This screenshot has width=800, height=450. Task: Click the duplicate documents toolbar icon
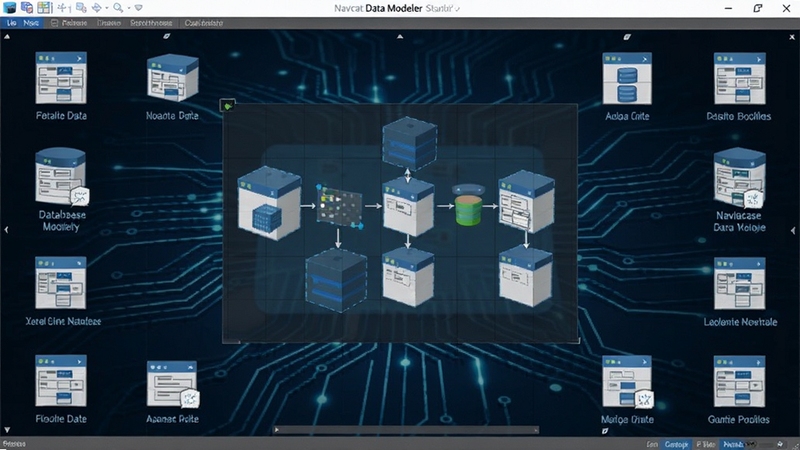tap(27, 8)
